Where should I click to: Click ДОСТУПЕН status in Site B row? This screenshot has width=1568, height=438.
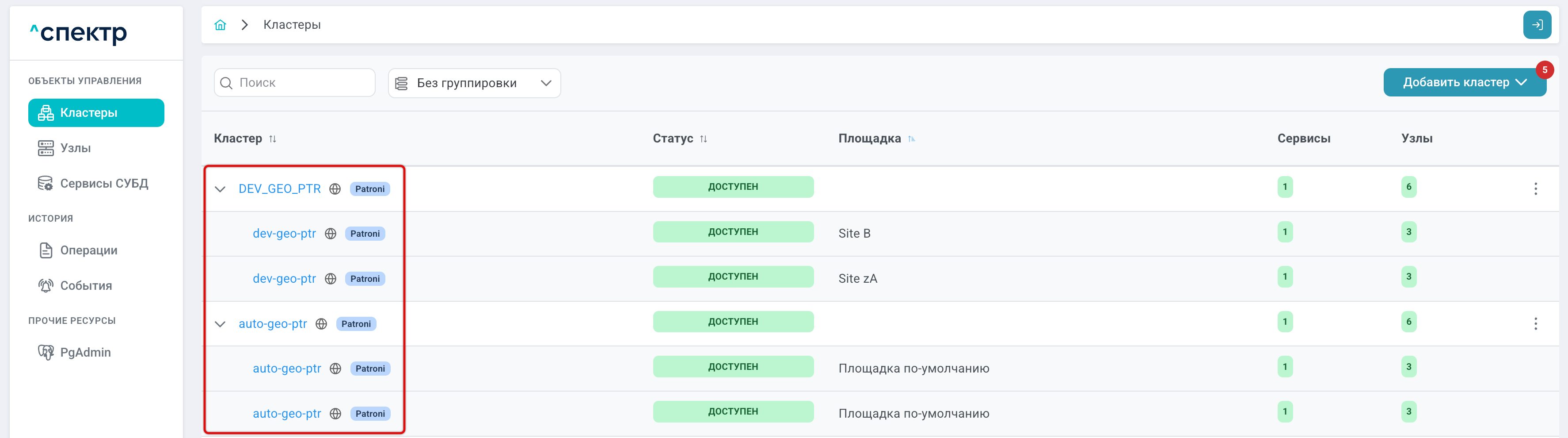pos(733,232)
